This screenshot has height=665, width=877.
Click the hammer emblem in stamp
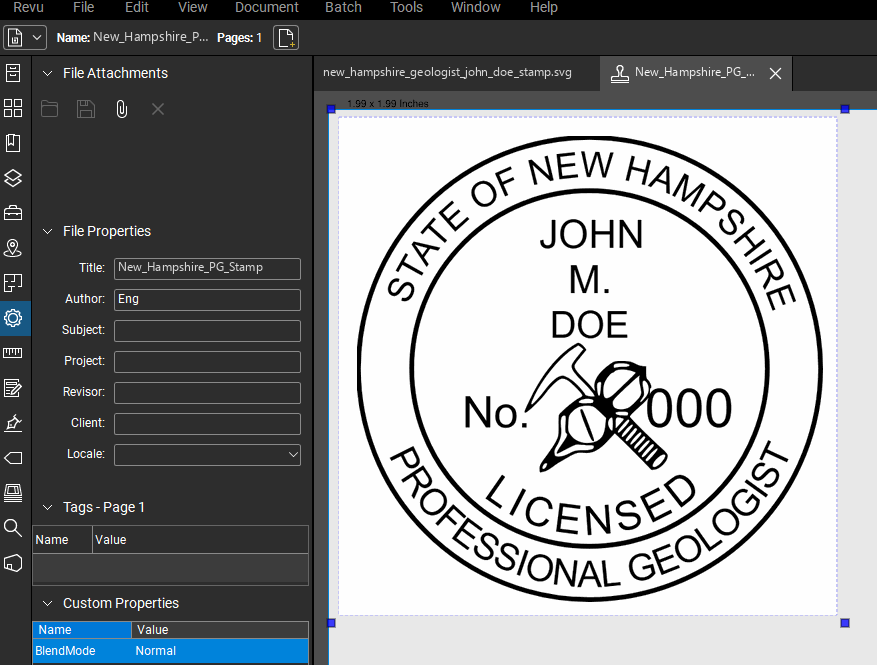coord(595,408)
